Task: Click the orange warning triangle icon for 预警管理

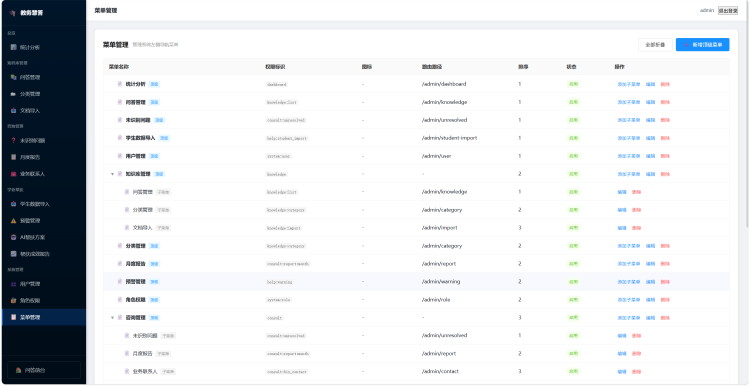Action: (13, 221)
